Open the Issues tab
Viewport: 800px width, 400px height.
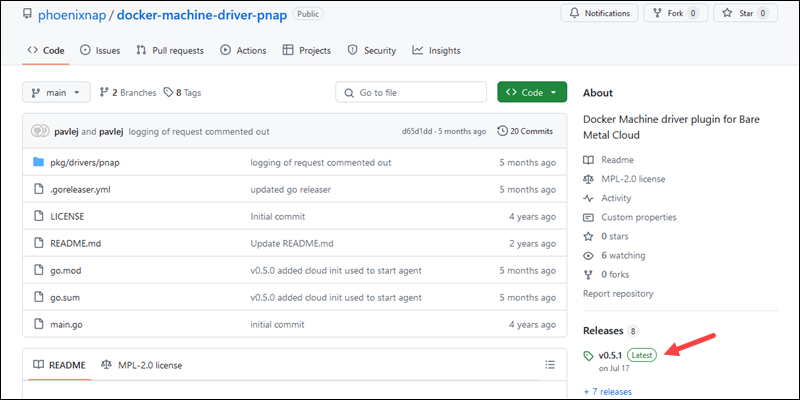pos(100,51)
